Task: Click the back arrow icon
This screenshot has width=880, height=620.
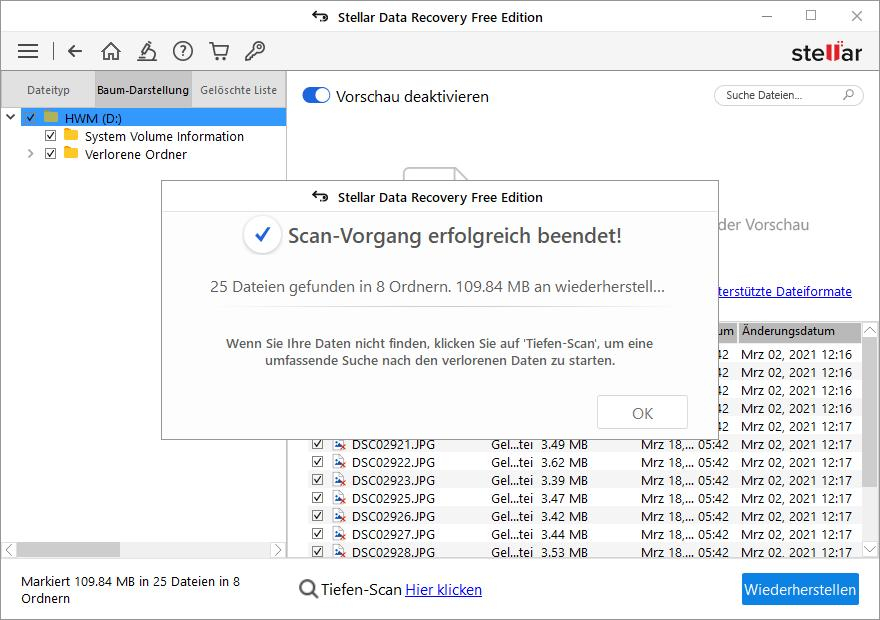Action: click(x=75, y=51)
